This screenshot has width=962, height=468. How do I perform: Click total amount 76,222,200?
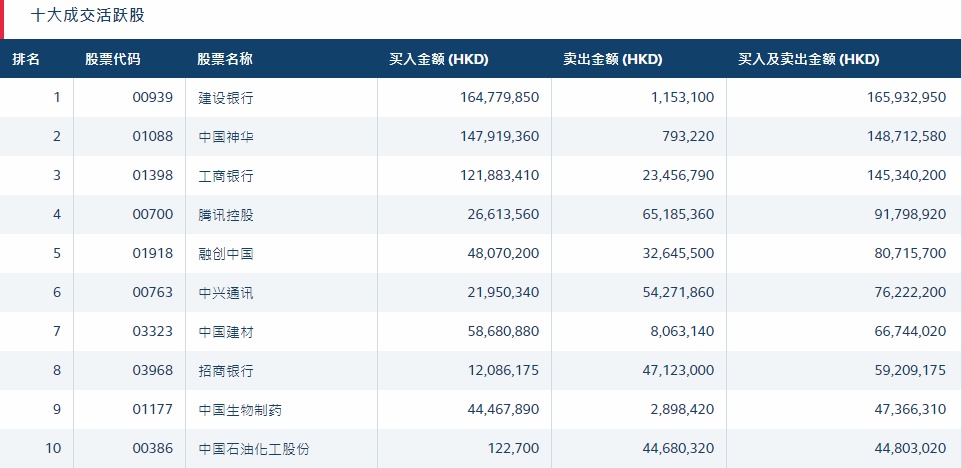[910, 292]
